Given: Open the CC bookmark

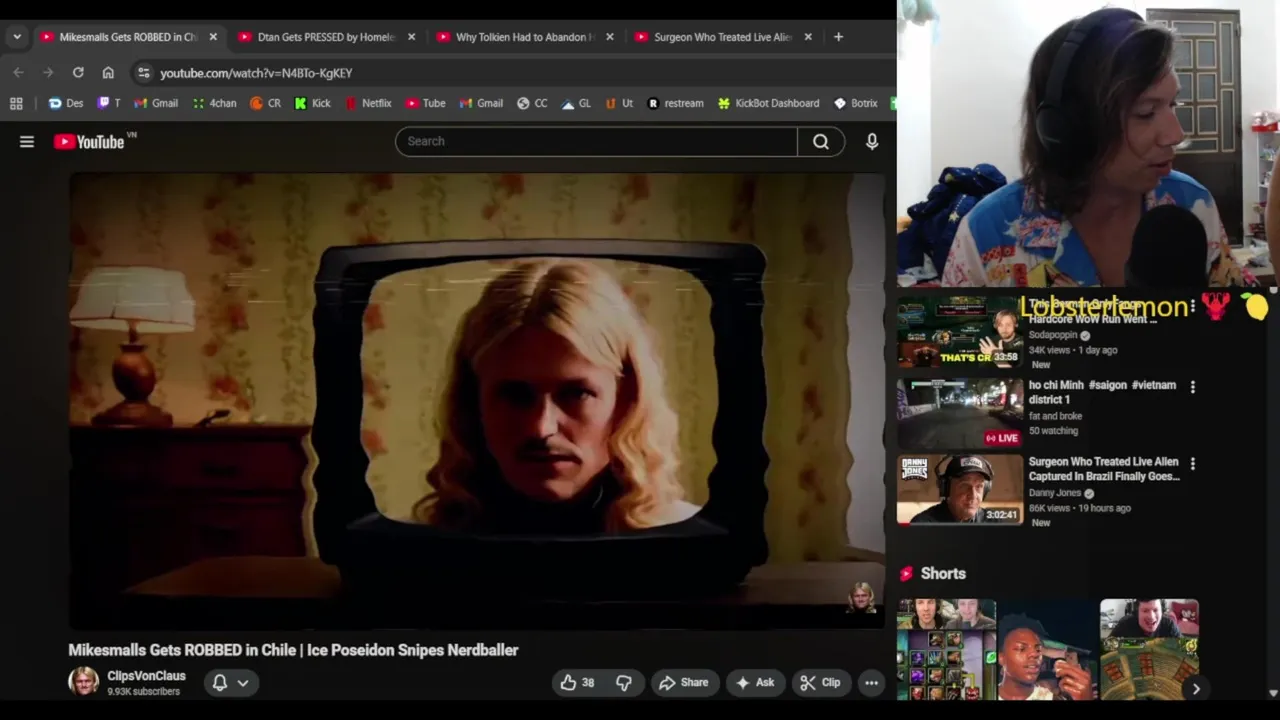Looking at the screenshot, I should pos(532,103).
